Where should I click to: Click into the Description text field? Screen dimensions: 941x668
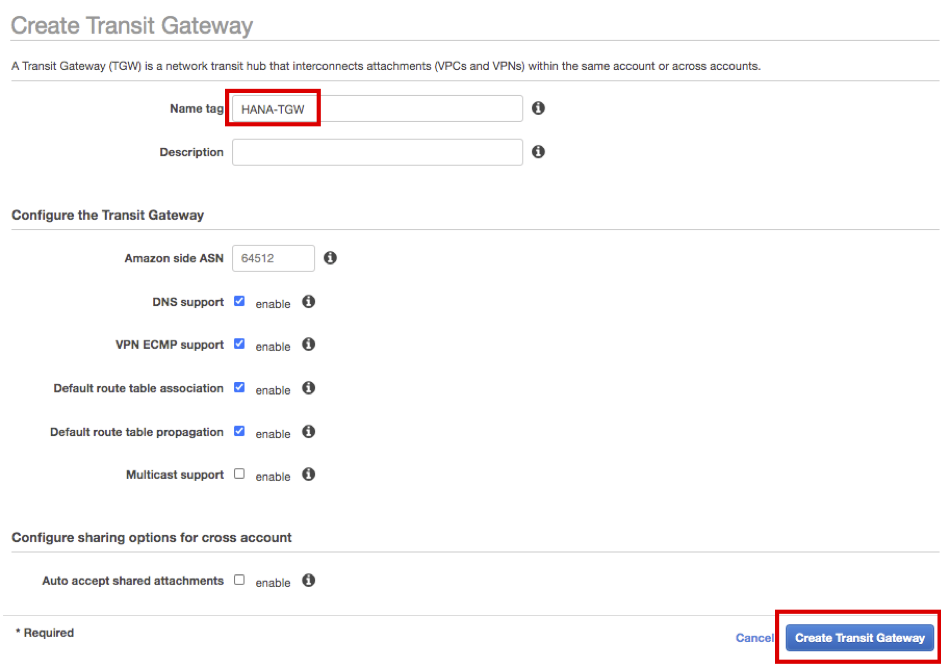coord(377,152)
